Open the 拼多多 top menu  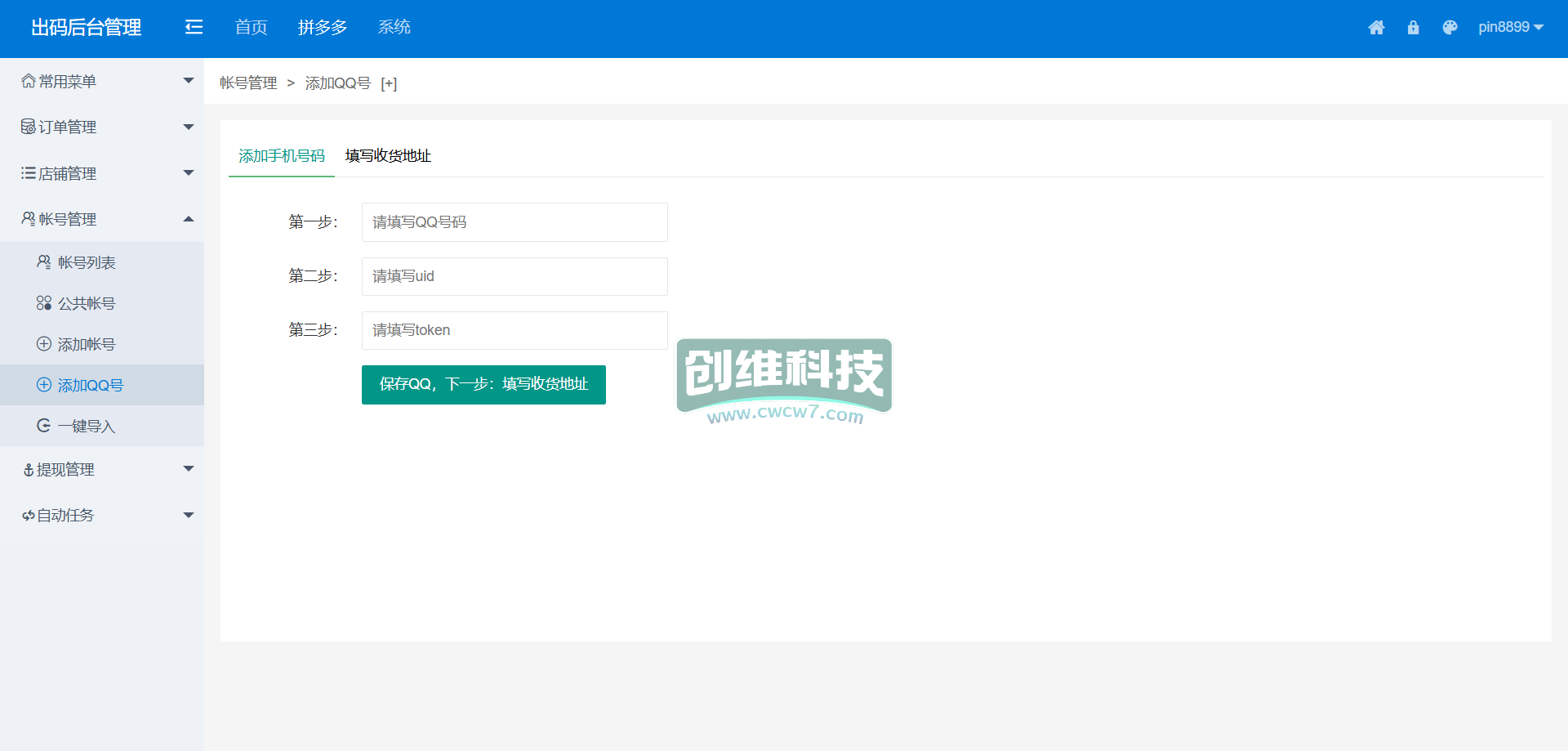(323, 28)
